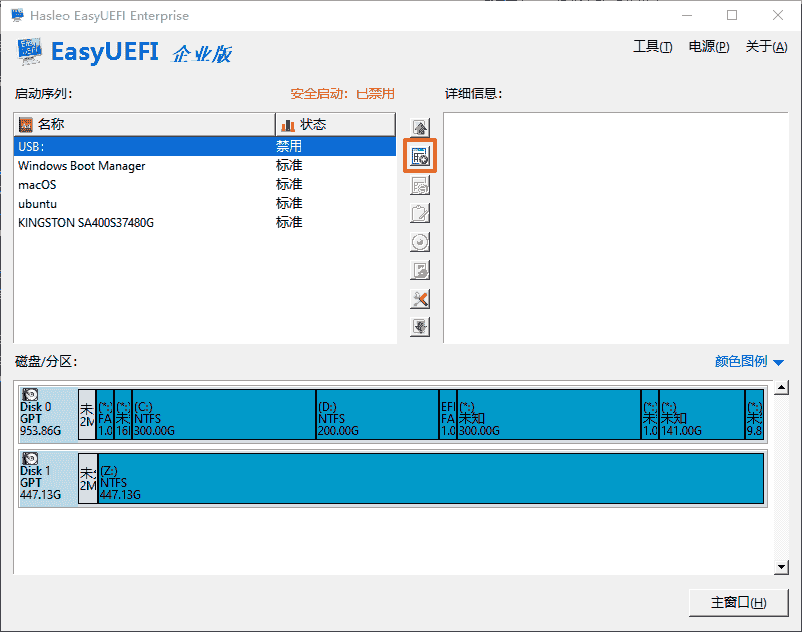802x632 pixels.
Task: Click the disk panel scrollbar down arrow
Action: [x=782, y=567]
